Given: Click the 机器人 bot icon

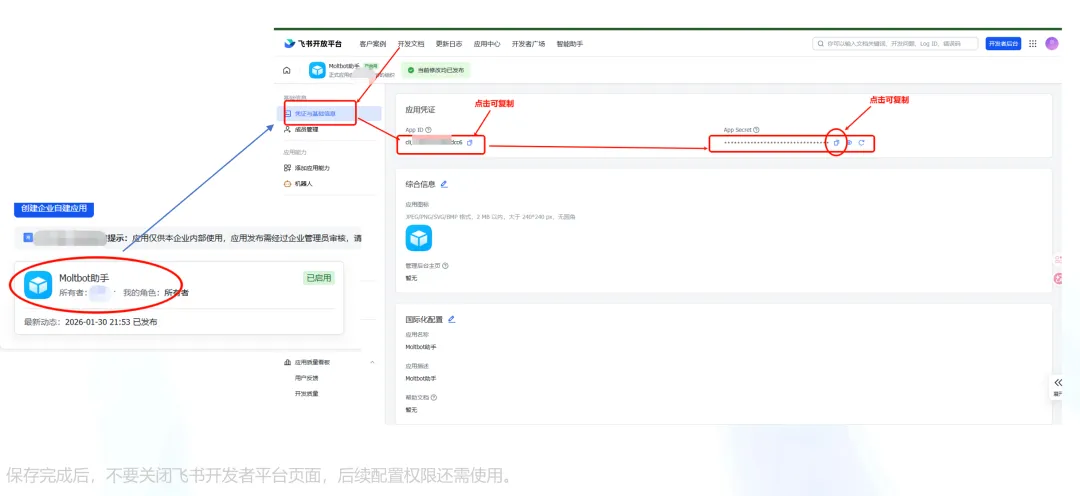Looking at the screenshot, I should [x=287, y=184].
